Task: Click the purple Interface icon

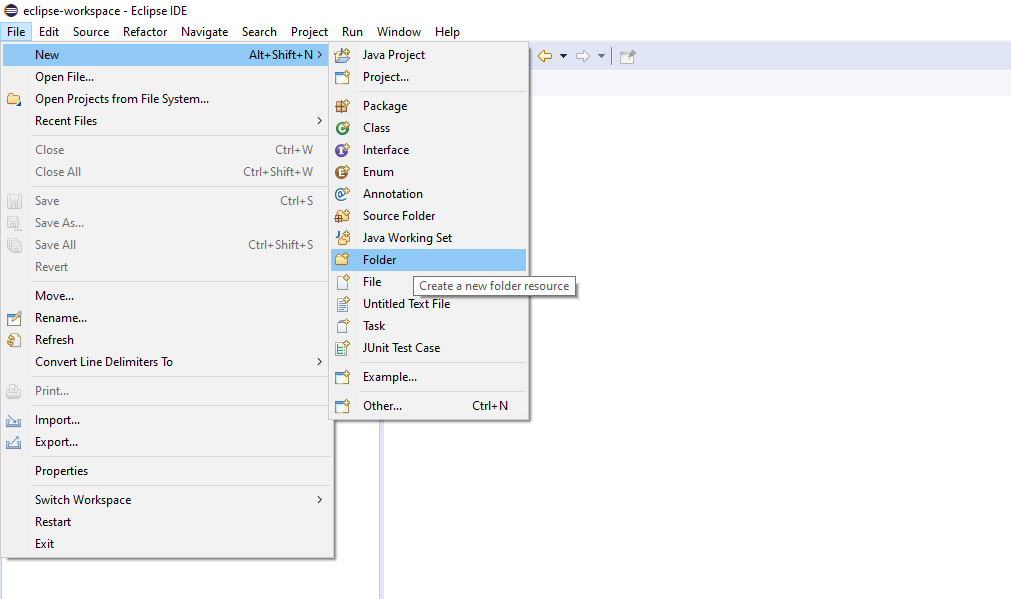Action: (342, 150)
